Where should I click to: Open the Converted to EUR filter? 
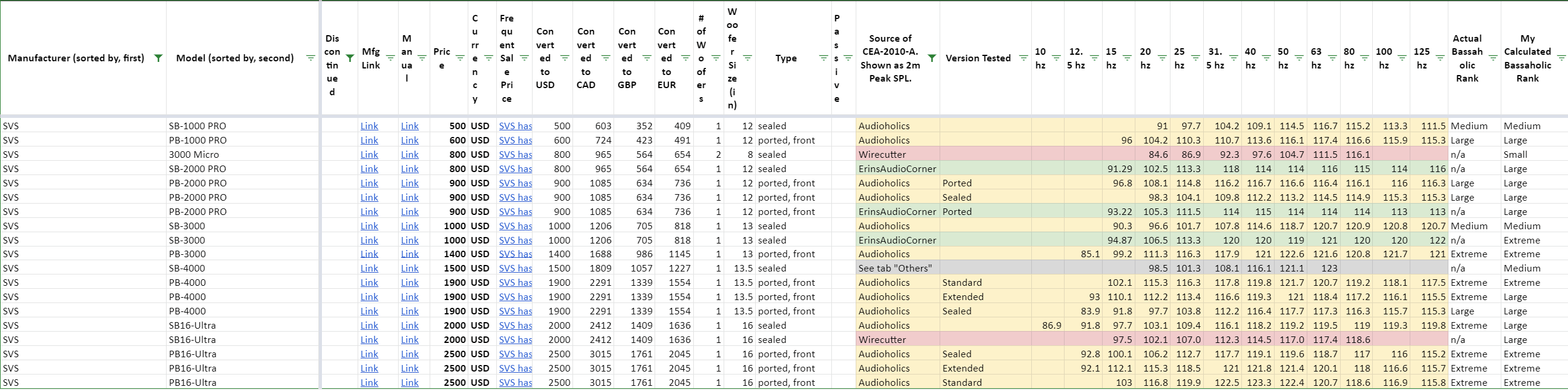coord(686,58)
